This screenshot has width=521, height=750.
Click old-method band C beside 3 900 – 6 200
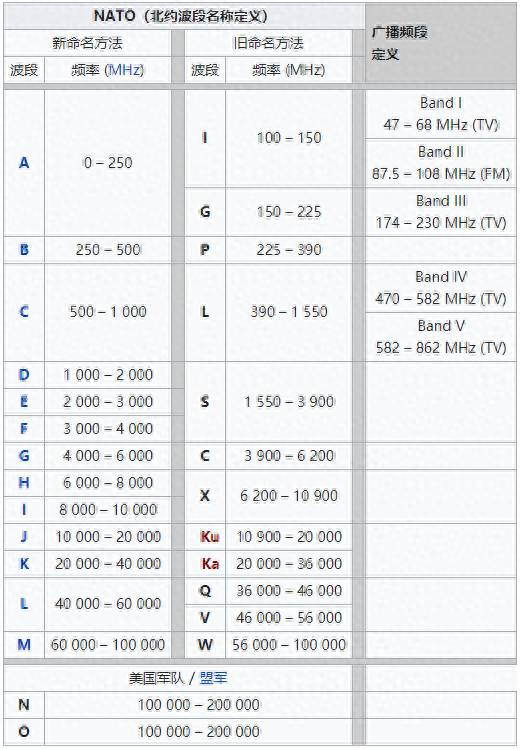(205, 456)
